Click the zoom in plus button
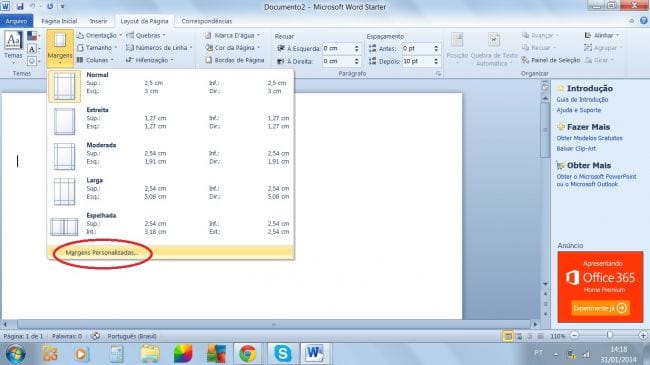 (643, 335)
